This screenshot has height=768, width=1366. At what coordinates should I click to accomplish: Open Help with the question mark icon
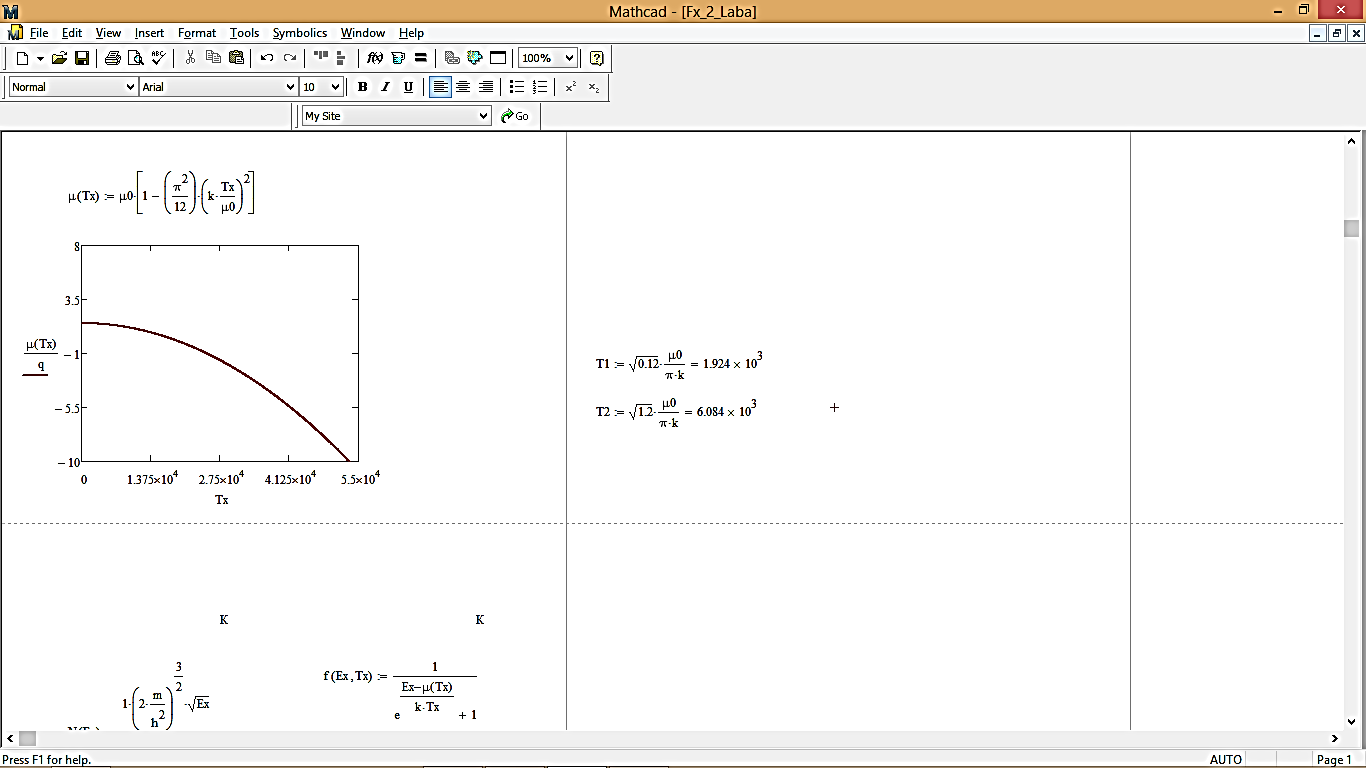[x=597, y=58]
